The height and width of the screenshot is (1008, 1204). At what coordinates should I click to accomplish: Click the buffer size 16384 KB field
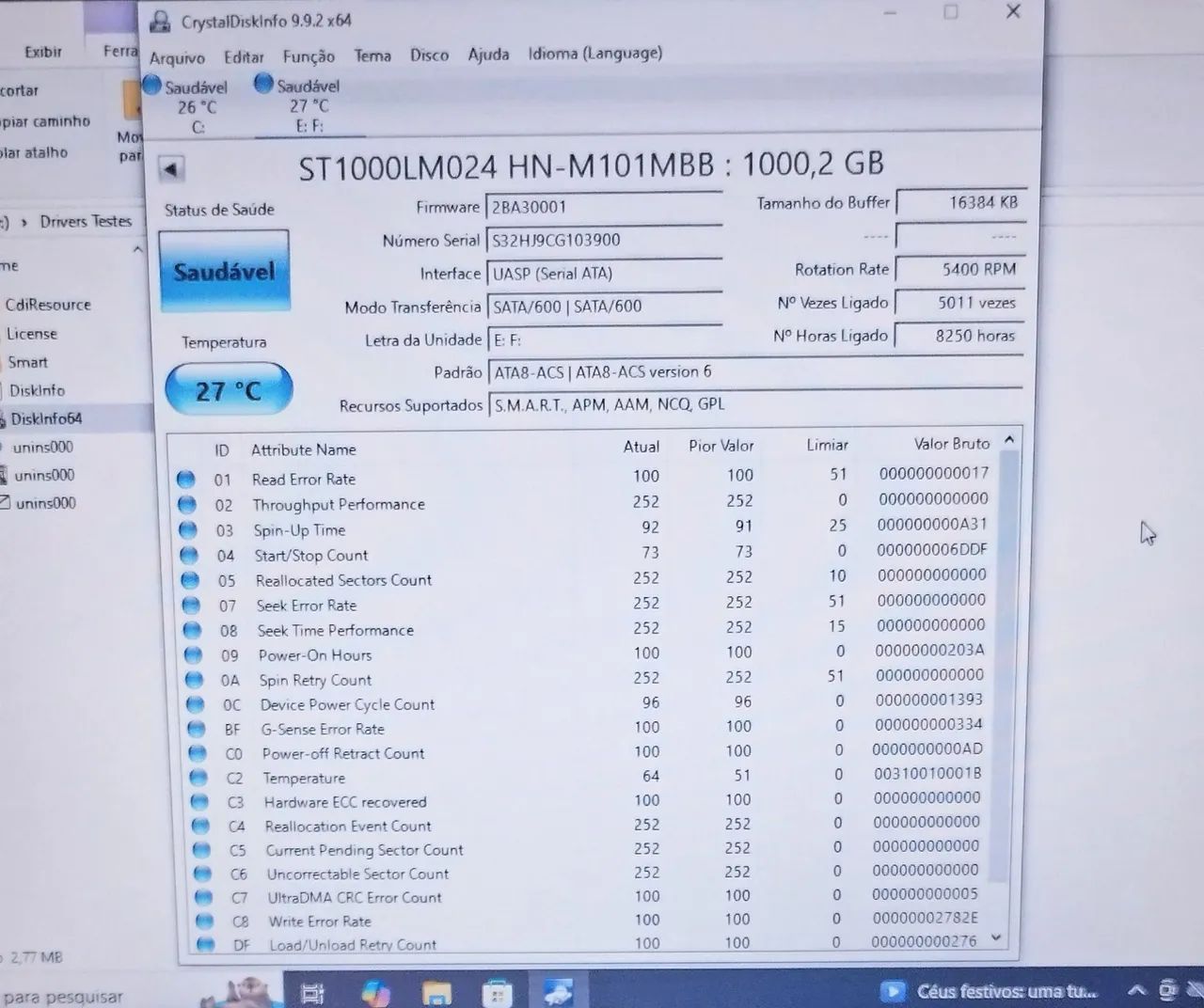tap(960, 202)
